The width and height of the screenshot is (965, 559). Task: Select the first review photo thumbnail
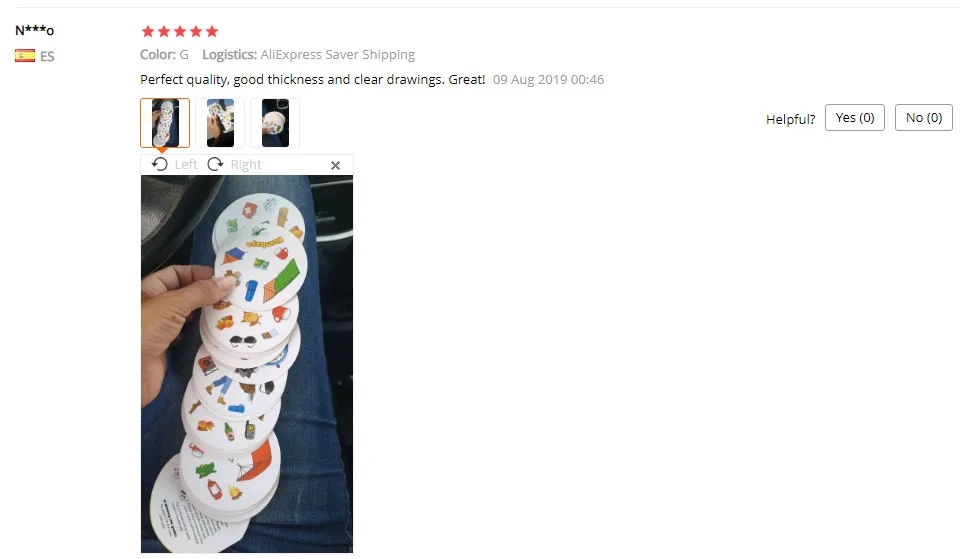165,123
